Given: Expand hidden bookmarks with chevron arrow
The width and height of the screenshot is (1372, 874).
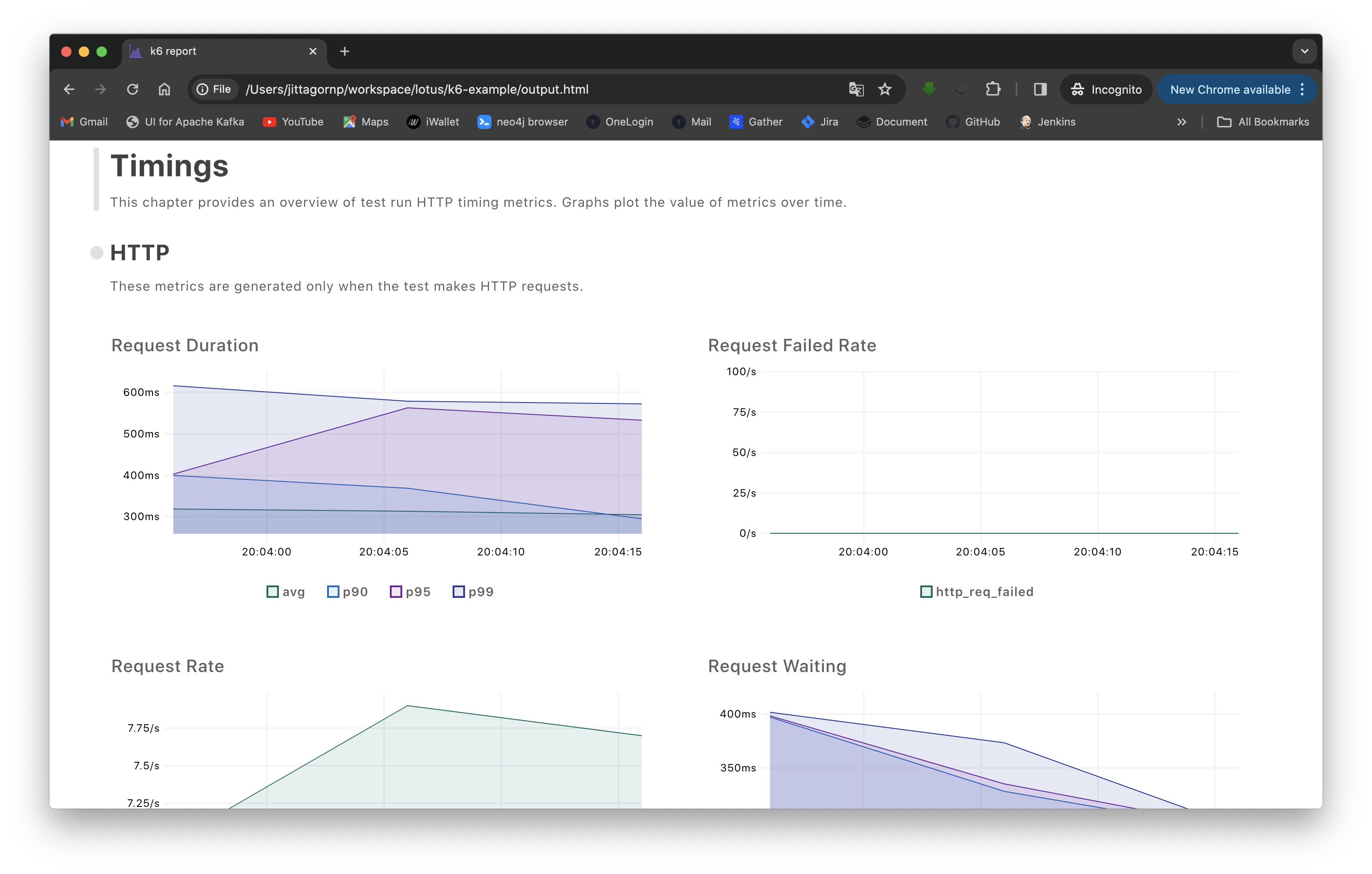Looking at the screenshot, I should (1182, 122).
